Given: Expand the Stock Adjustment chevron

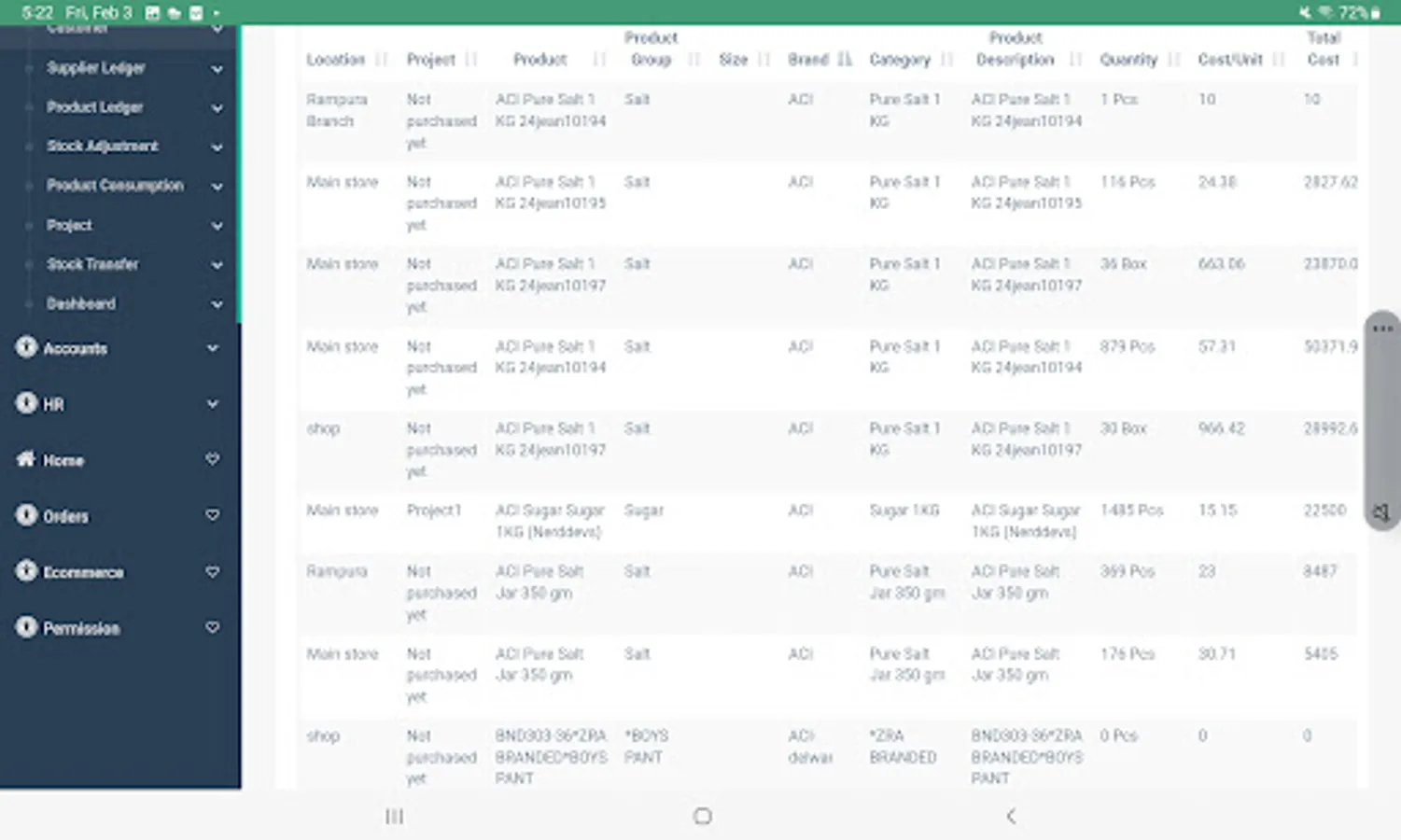Looking at the screenshot, I should point(217,147).
